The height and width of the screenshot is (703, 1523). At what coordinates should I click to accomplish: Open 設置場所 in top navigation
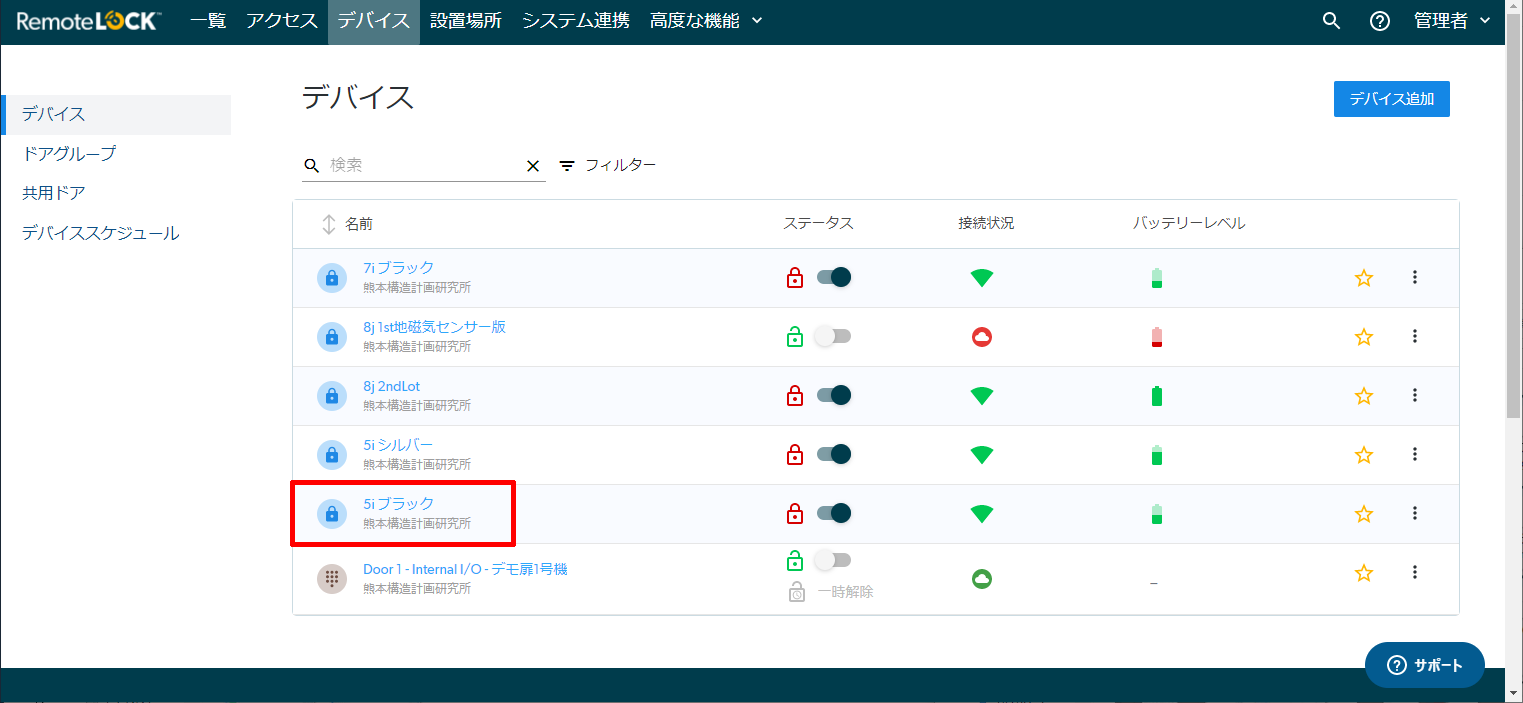tap(466, 21)
